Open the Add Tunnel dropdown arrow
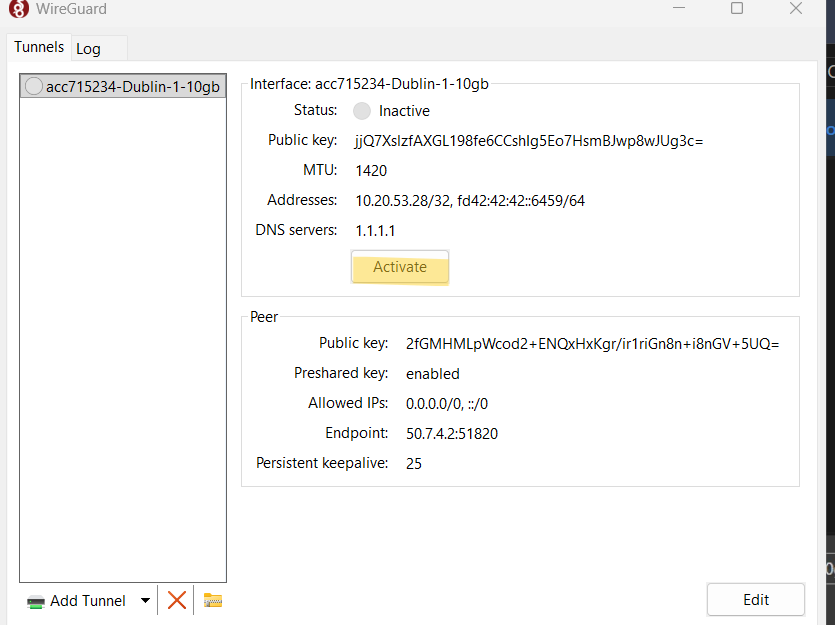The height and width of the screenshot is (625, 835). [x=145, y=601]
